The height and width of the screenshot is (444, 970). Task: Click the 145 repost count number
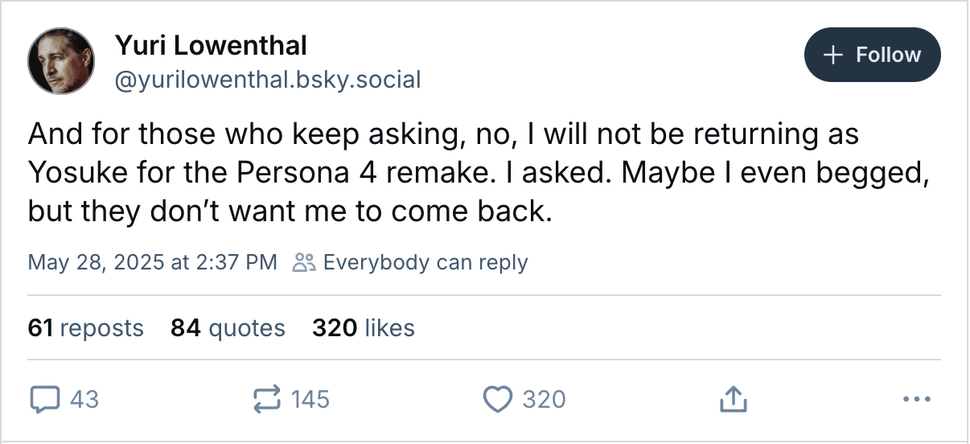pos(310,400)
